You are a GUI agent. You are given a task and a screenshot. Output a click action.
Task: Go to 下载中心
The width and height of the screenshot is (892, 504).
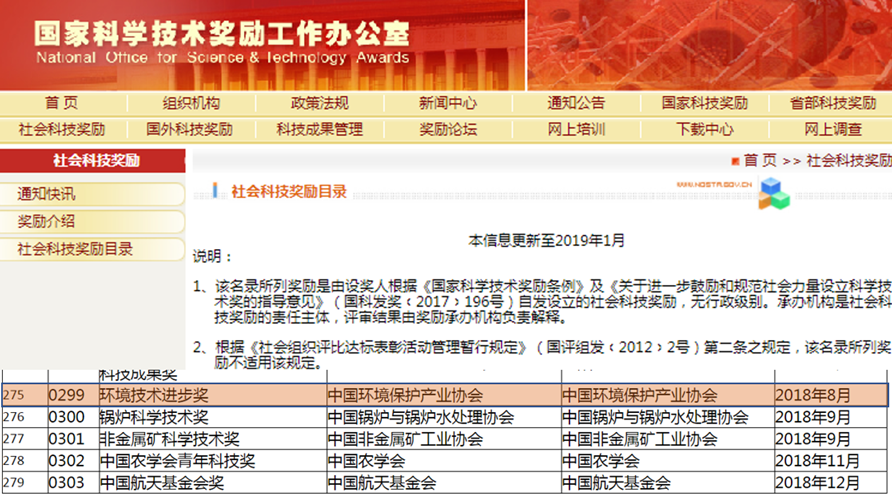705,129
